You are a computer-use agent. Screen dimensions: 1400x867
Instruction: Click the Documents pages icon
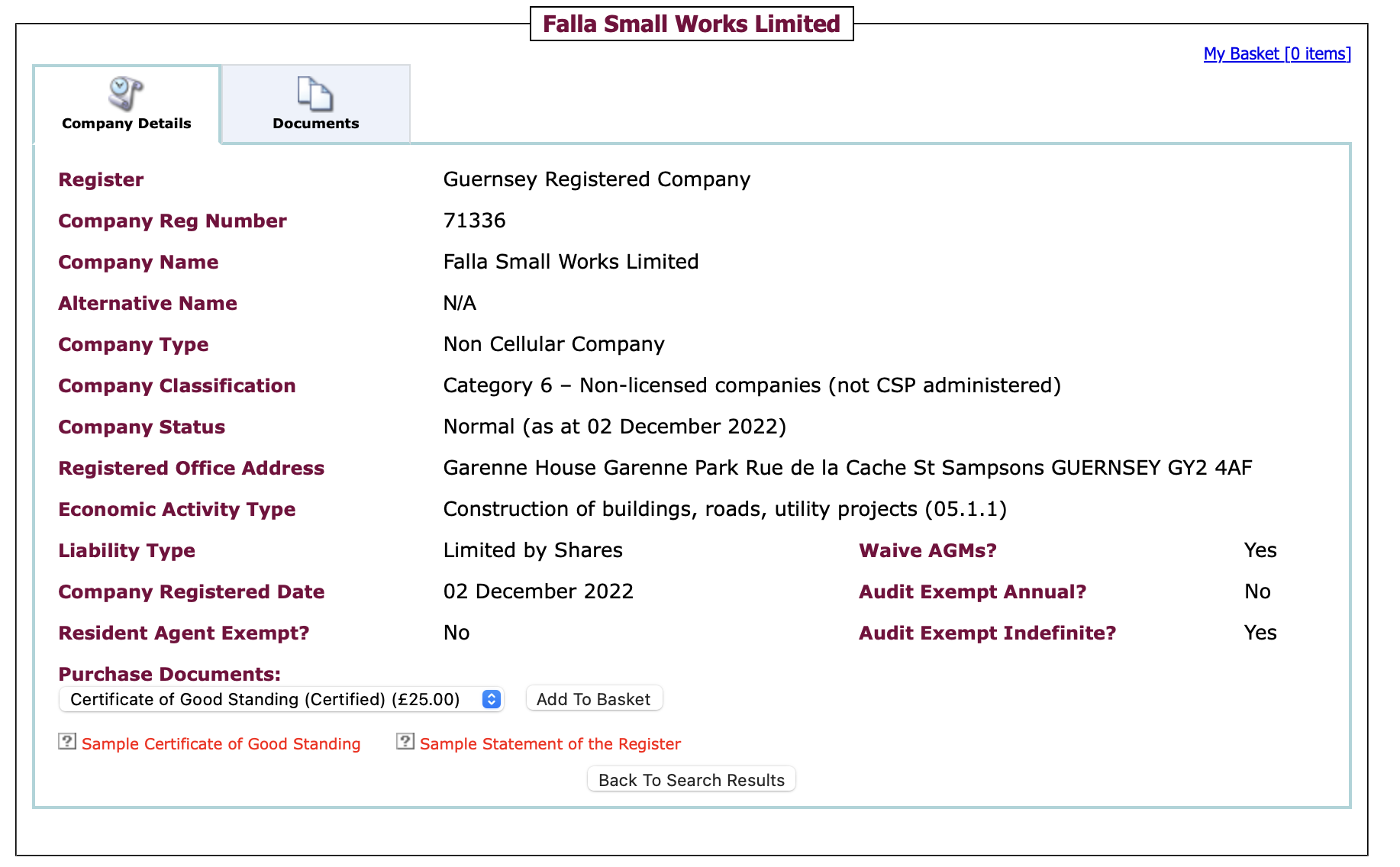[x=315, y=94]
